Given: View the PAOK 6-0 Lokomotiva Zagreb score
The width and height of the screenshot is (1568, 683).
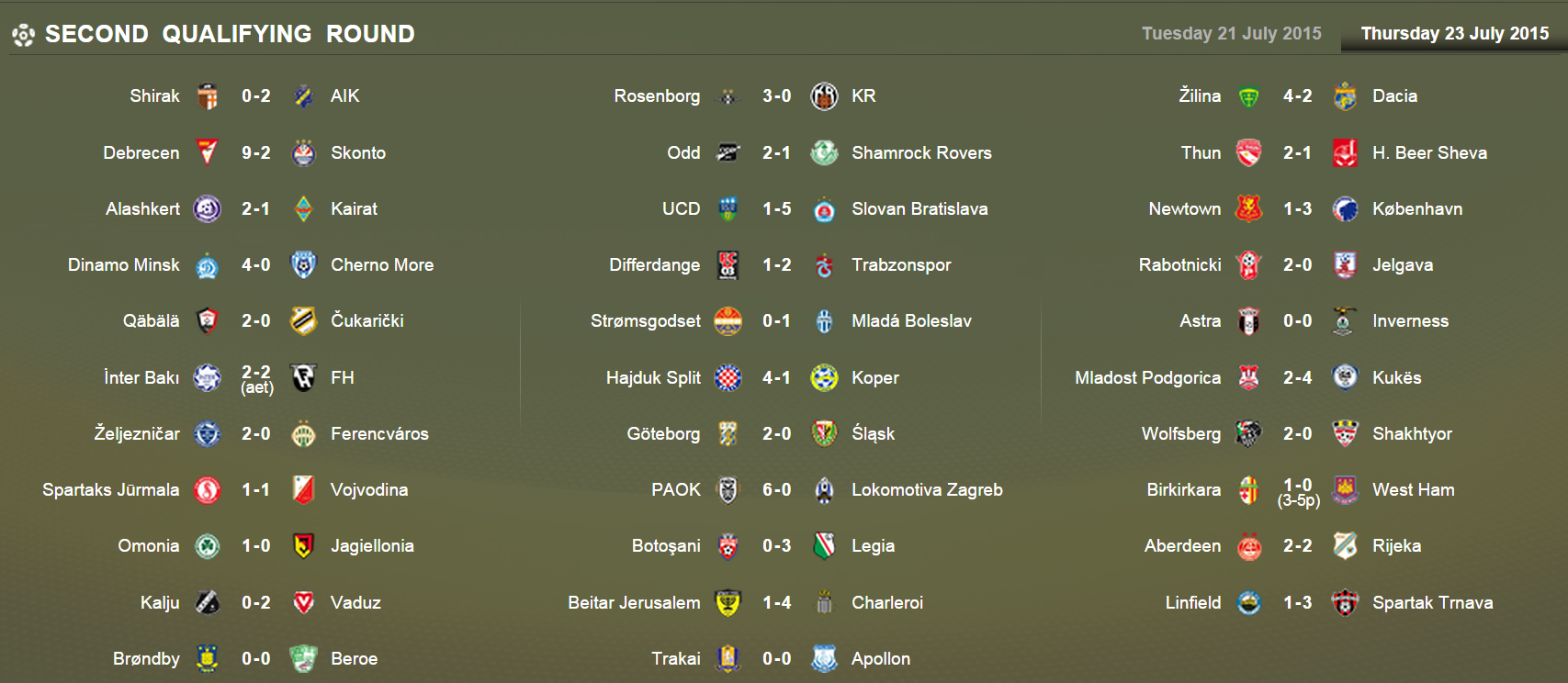Looking at the screenshot, I should 776,489.
